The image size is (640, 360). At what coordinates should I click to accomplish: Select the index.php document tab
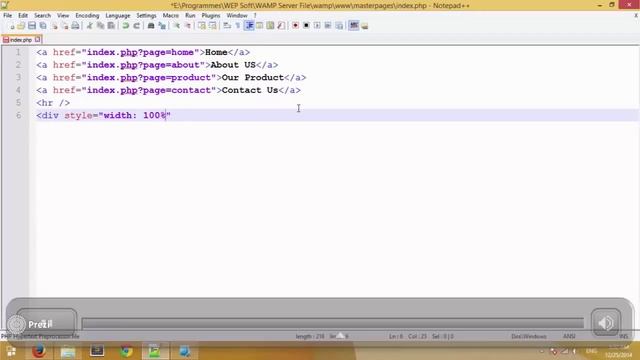tap(21, 40)
